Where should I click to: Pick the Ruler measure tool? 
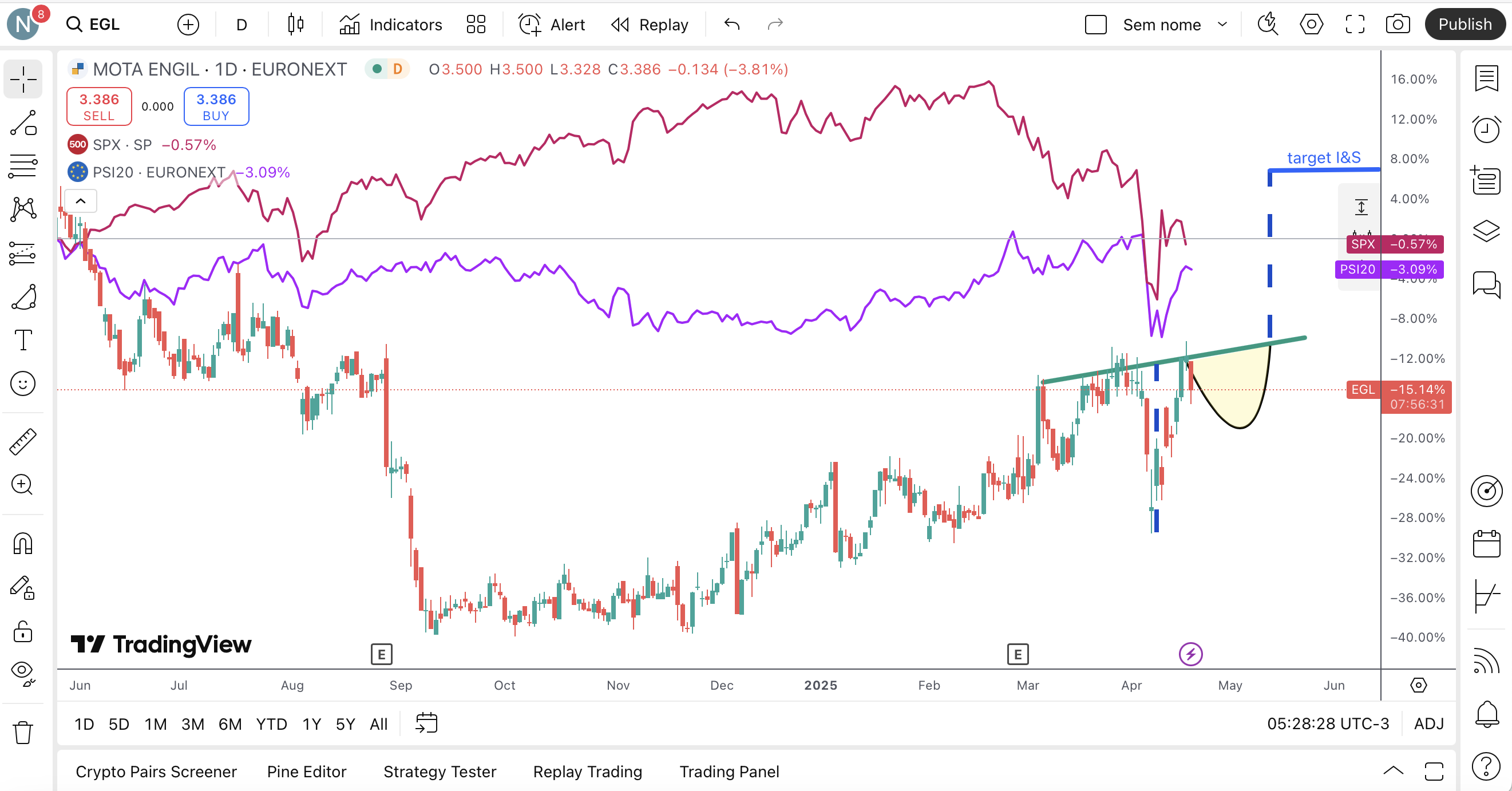pos(23,442)
